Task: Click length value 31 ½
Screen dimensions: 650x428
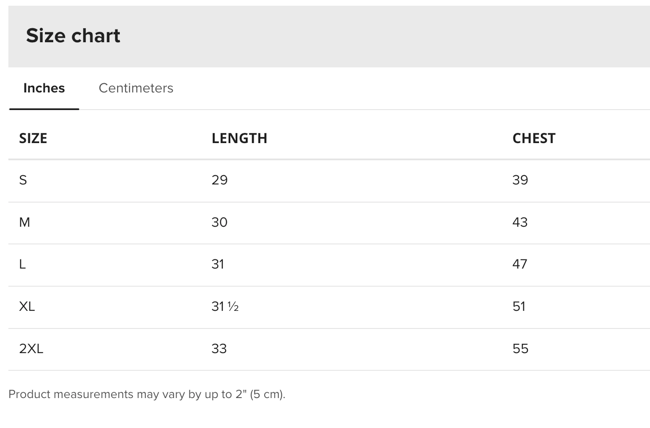Action: [x=225, y=306]
